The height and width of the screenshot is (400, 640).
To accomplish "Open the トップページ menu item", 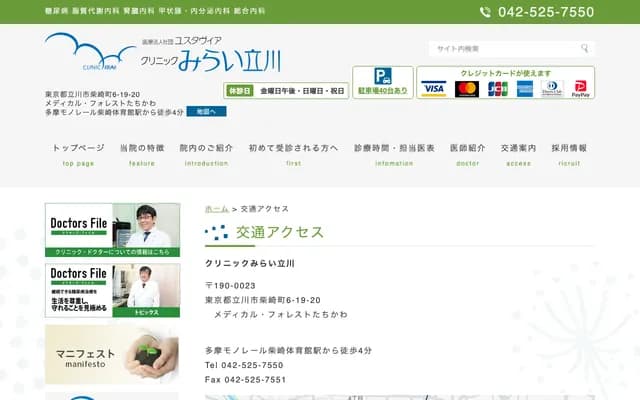I will click(x=78, y=153).
